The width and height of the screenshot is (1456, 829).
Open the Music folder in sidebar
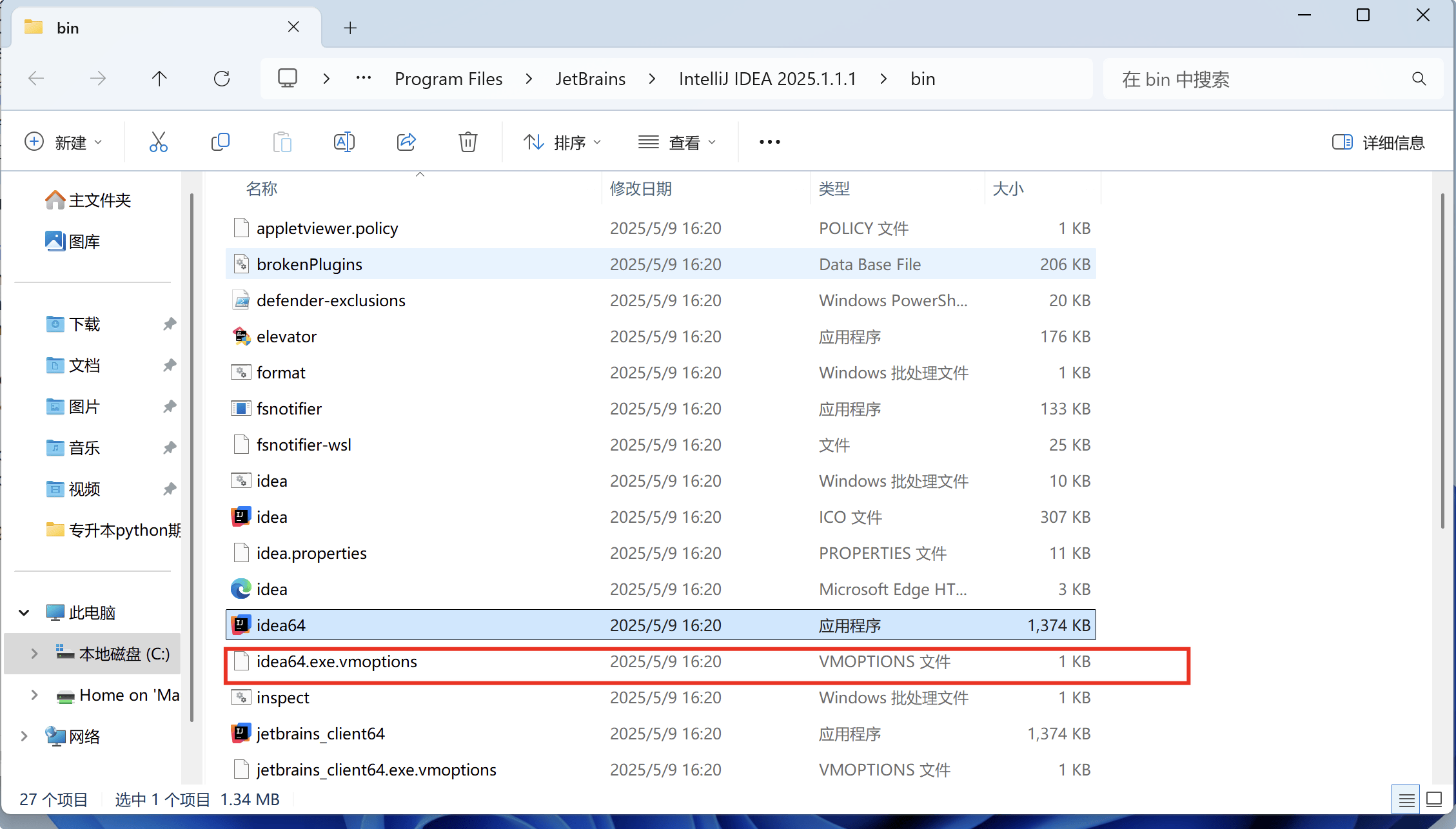pyautogui.click(x=73, y=448)
